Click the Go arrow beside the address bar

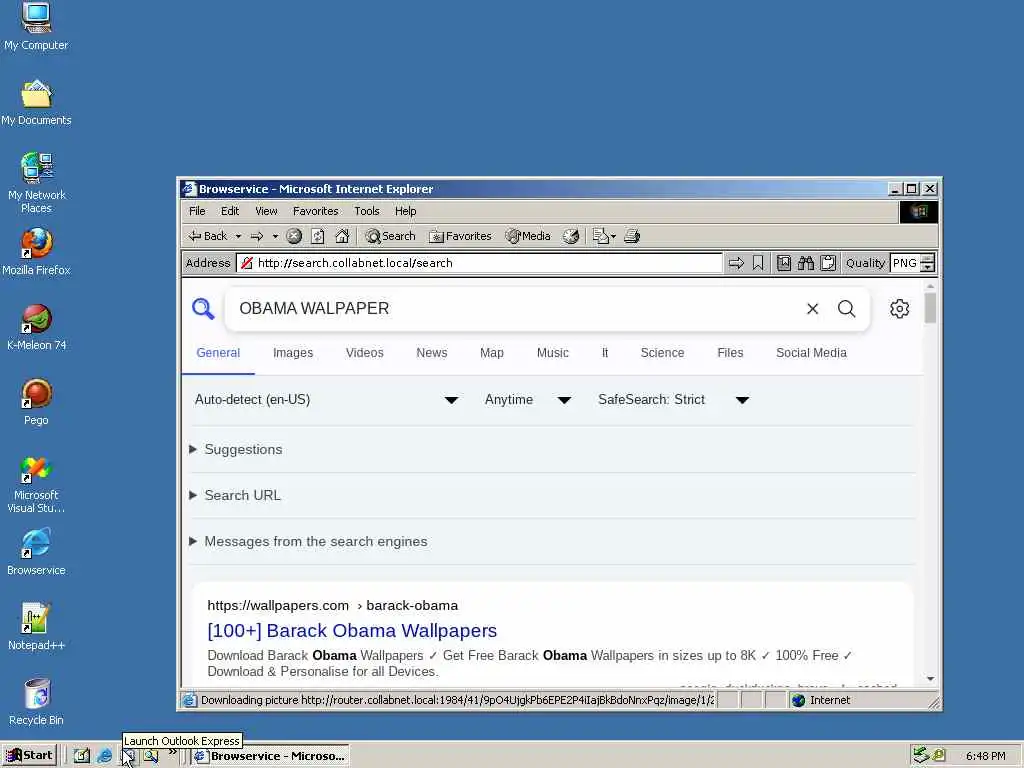point(736,263)
